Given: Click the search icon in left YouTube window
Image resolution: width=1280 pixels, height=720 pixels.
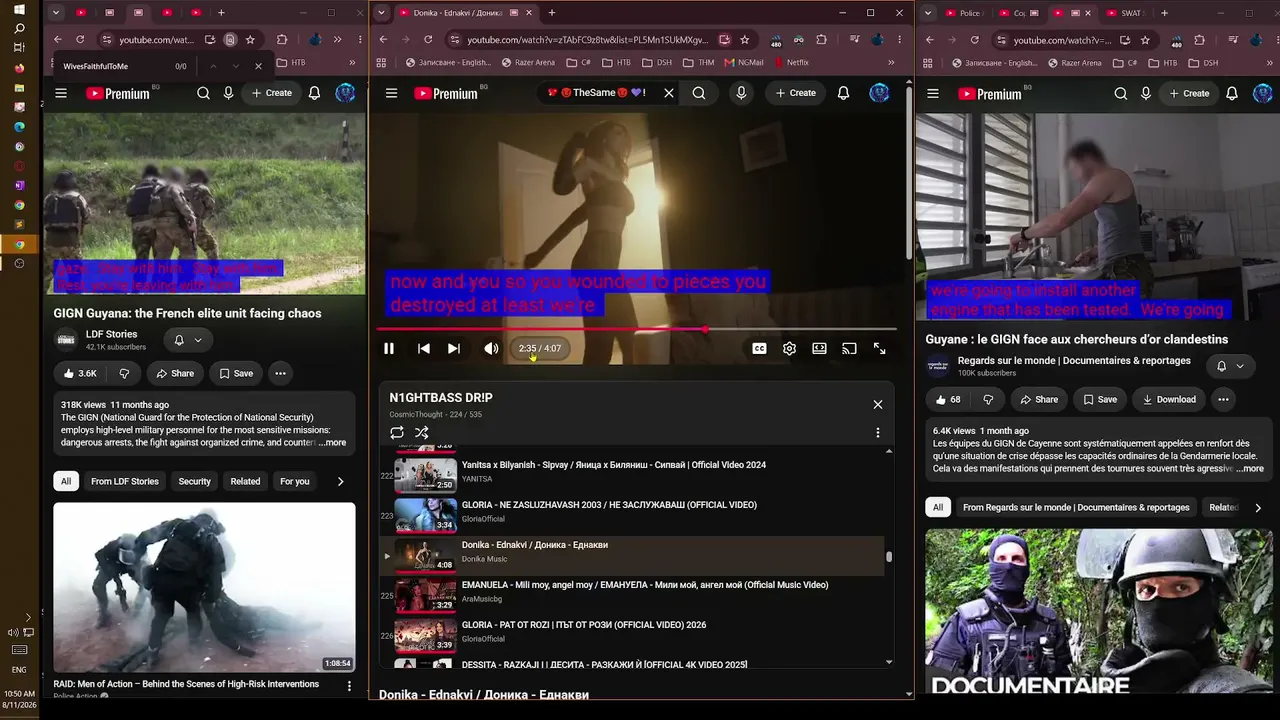Looking at the screenshot, I should tap(204, 93).
